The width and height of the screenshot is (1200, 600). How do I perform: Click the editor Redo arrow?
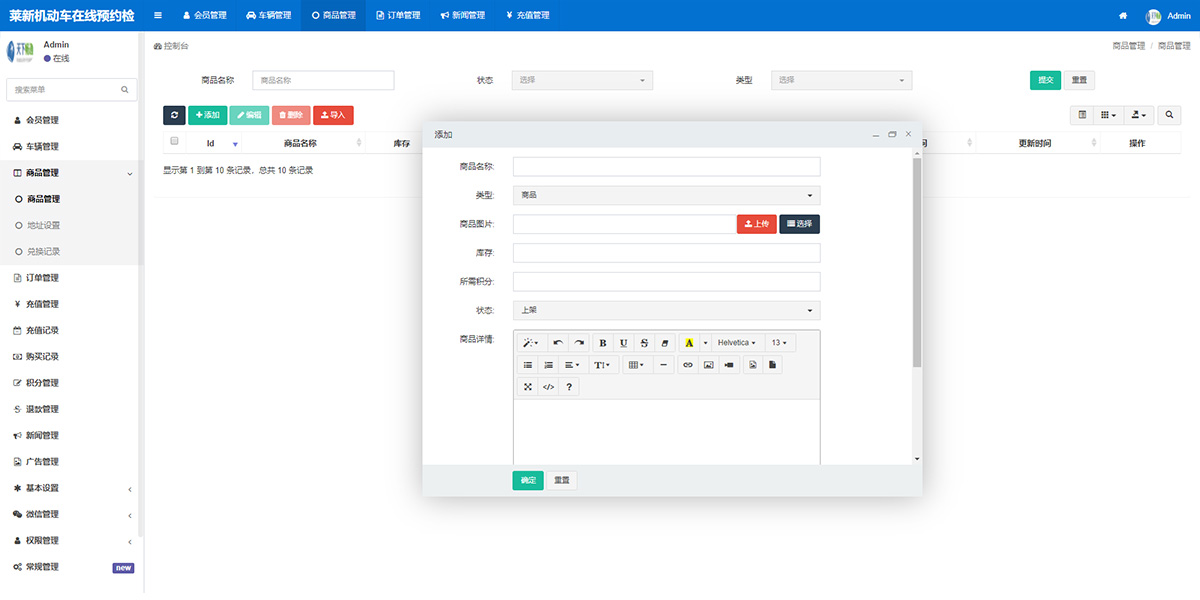pos(579,343)
